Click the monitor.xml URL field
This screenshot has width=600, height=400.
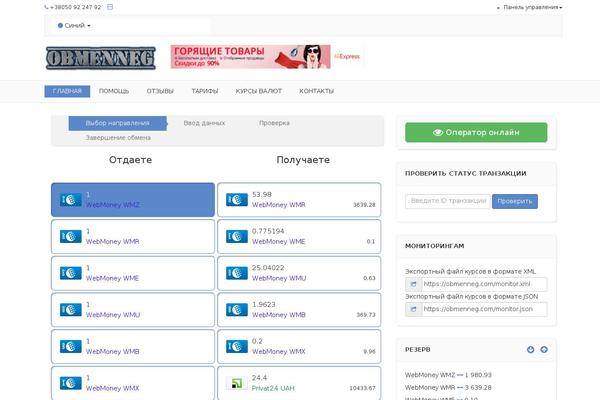(484, 284)
